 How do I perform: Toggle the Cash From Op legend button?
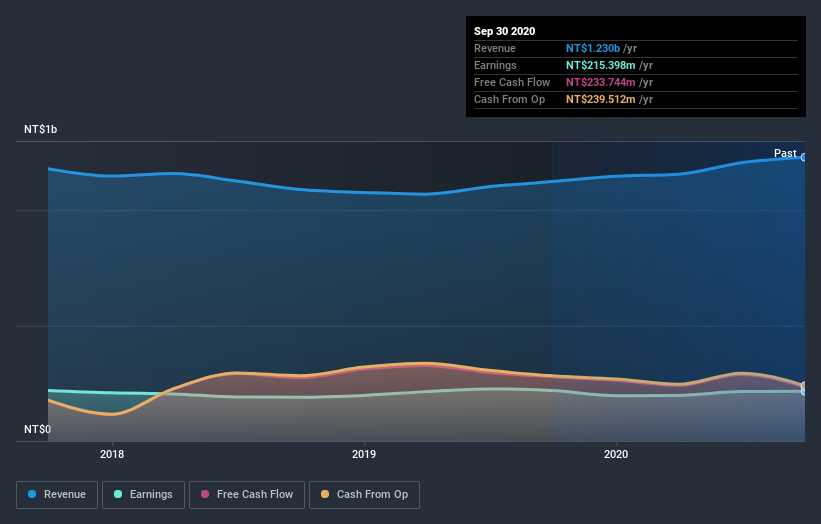coord(364,495)
